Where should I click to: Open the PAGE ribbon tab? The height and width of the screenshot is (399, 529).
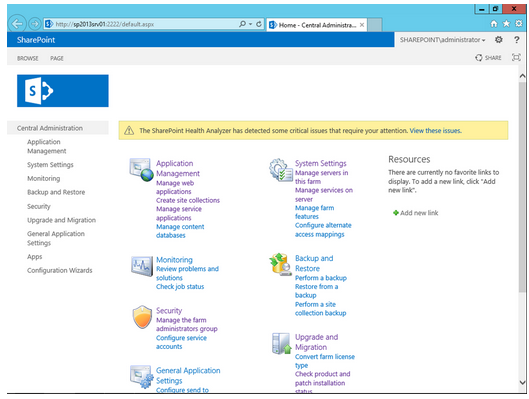[57, 58]
